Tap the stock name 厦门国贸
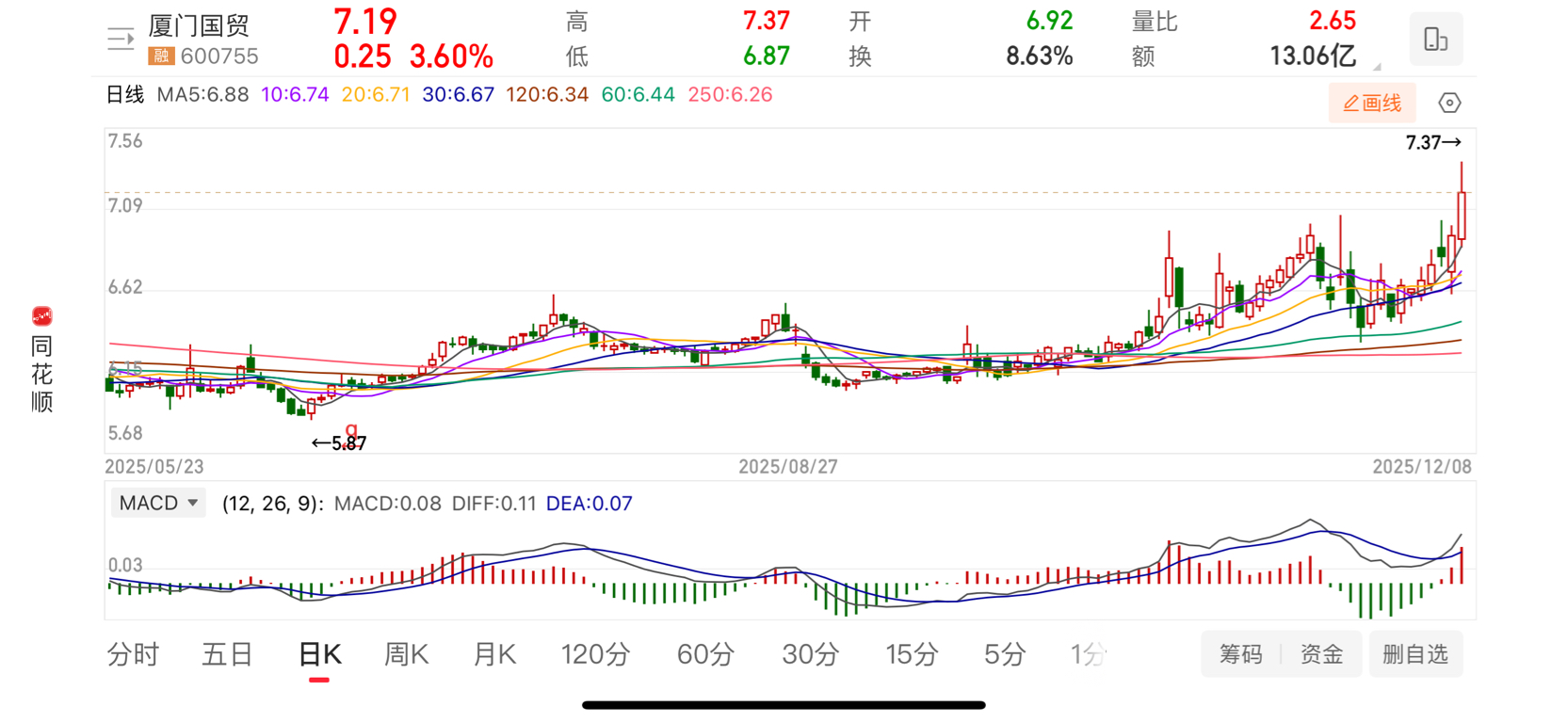 click(x=199, y=25)
